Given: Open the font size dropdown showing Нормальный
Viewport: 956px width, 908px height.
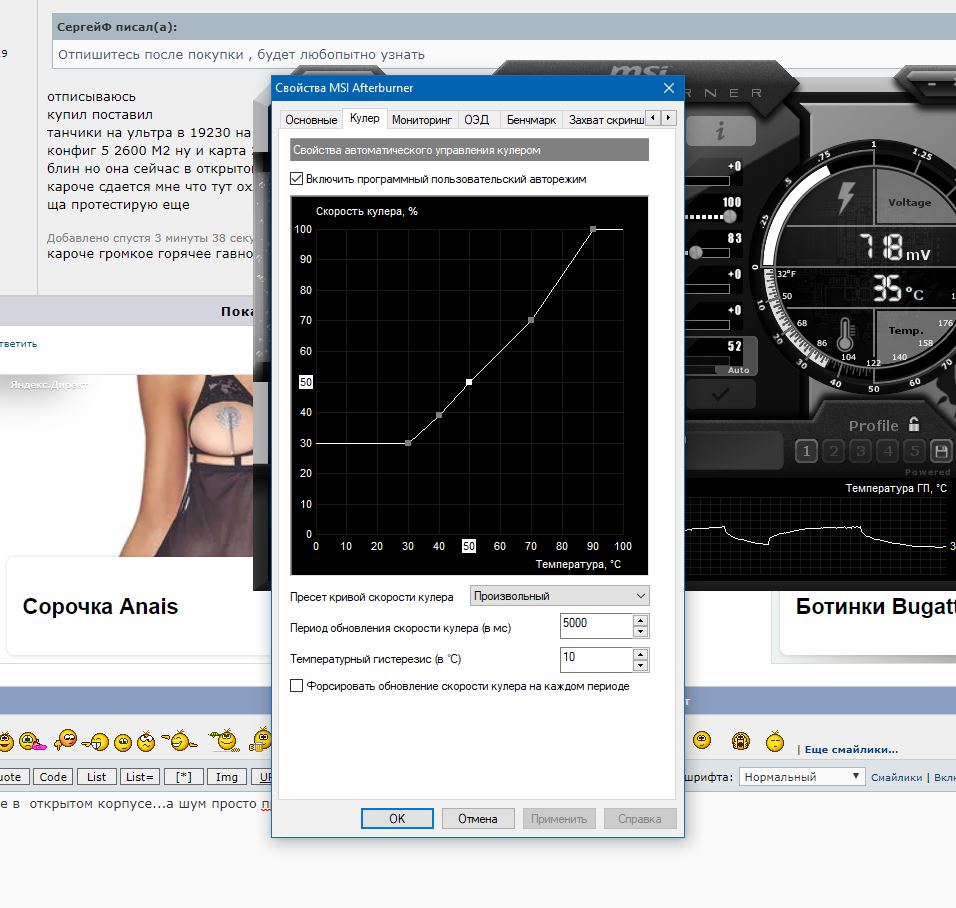Looking at the screenshot, I should coord(802,776).
